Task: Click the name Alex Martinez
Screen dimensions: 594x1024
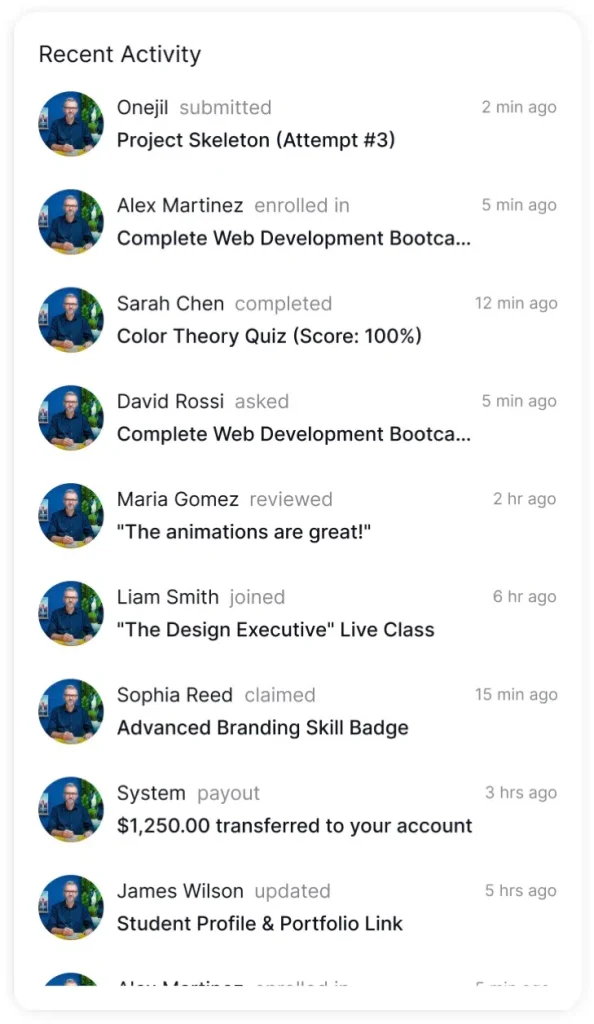Action: point(180,206)
